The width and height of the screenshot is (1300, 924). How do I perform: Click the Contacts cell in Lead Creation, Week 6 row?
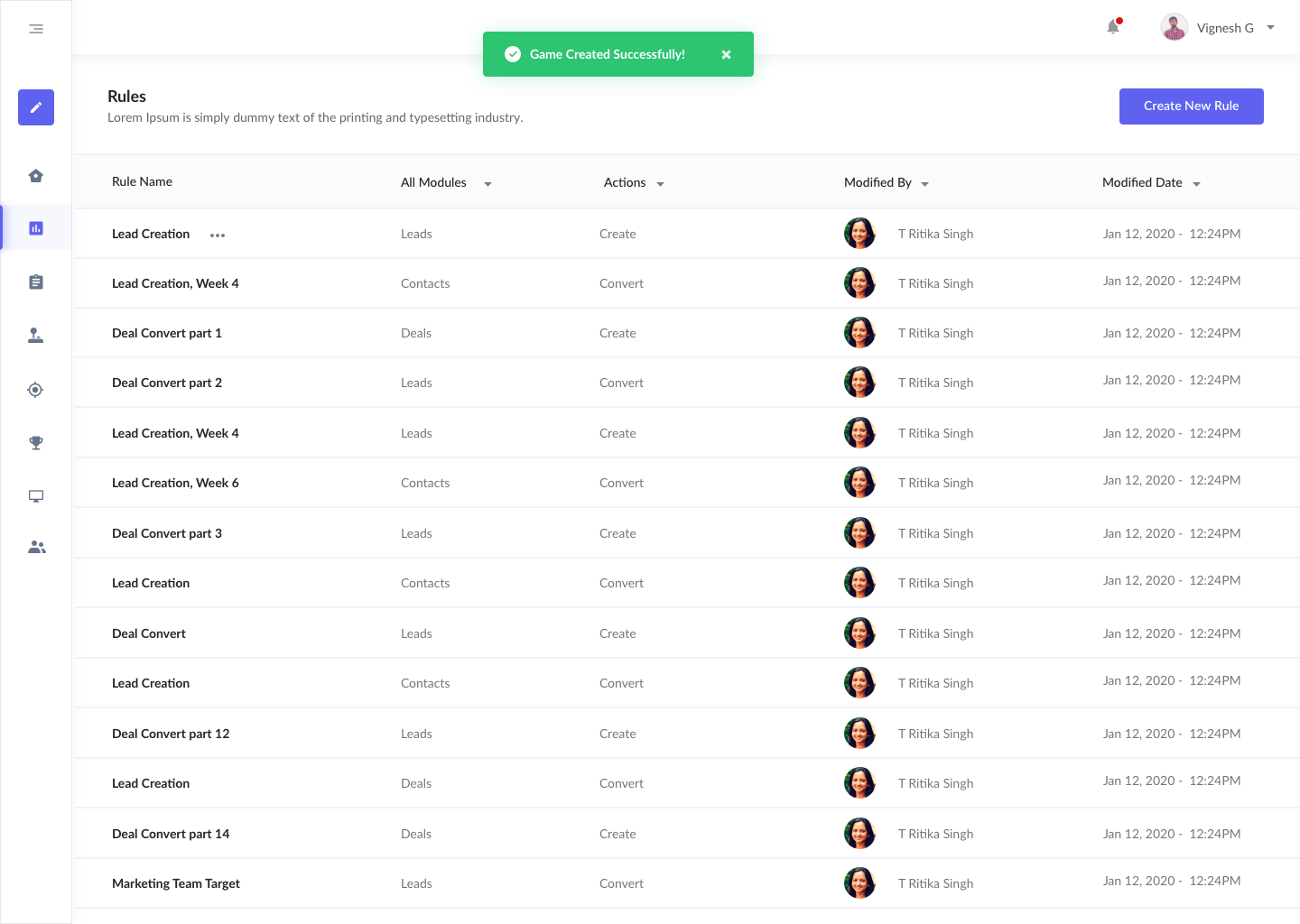(425, 483)
